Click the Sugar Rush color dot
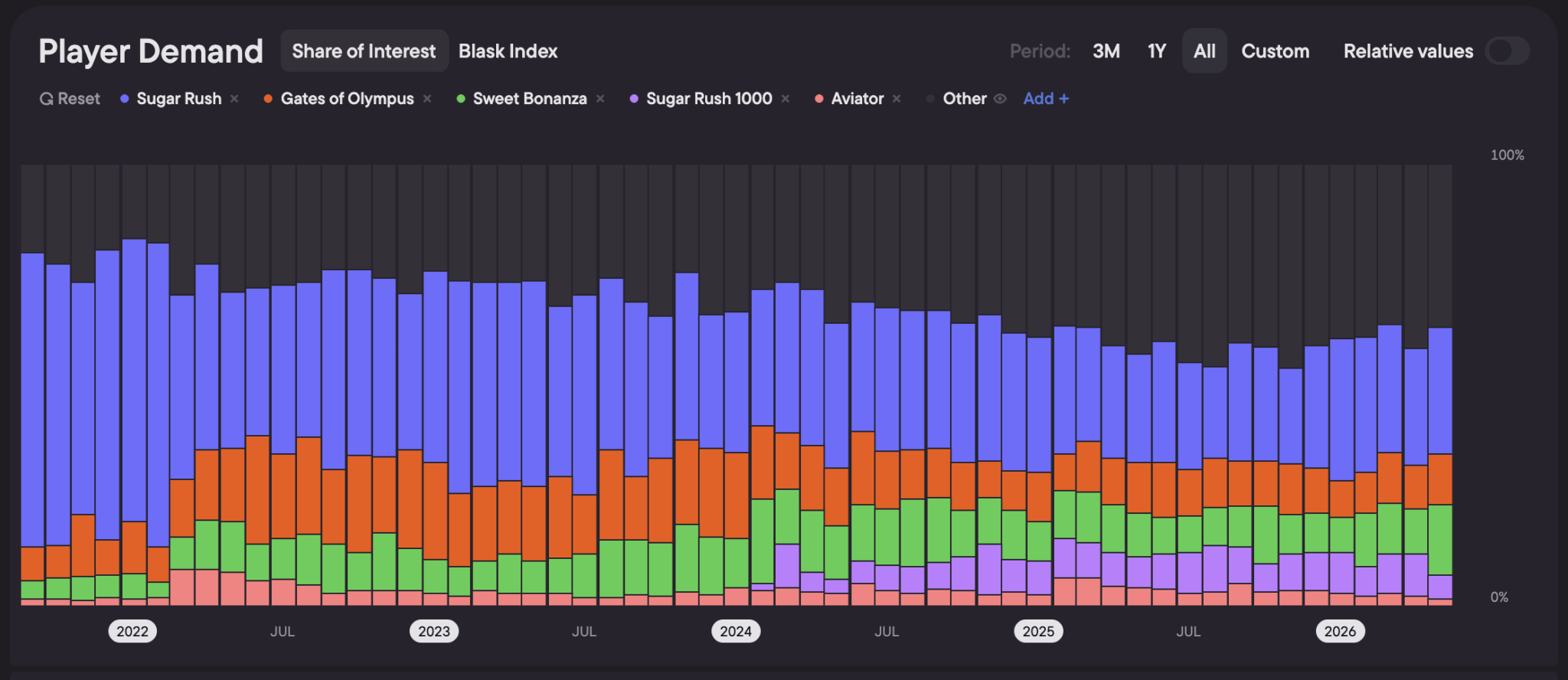 pyautogui.click(x=125, y=99)
